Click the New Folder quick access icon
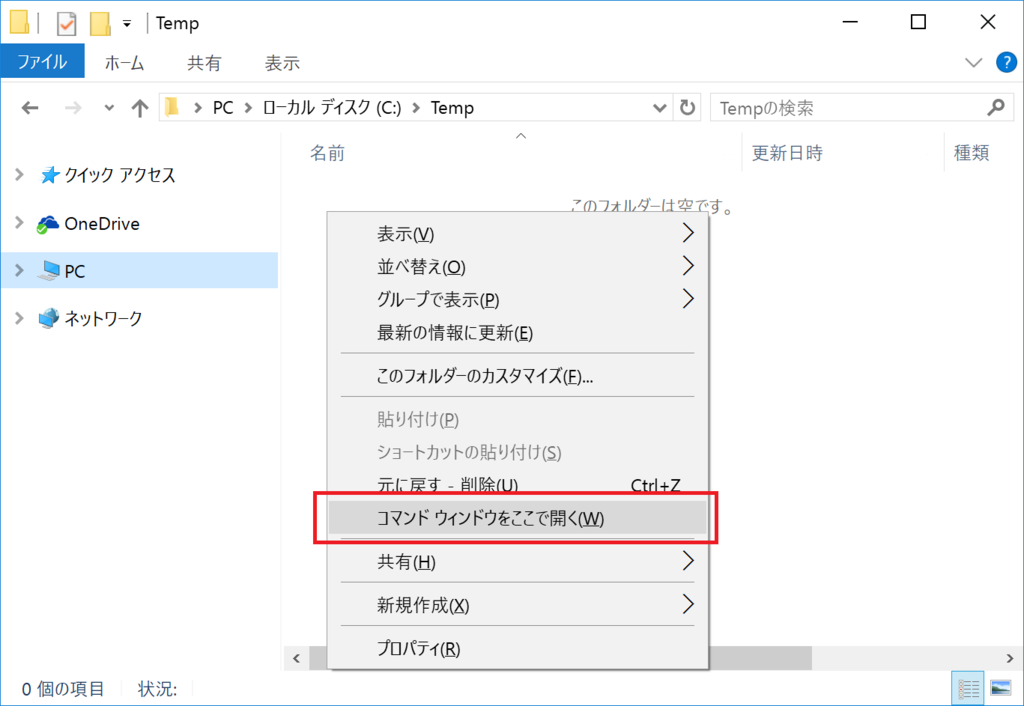The width and height of the screenshot is (1024, 706). (x=100, y=24)
